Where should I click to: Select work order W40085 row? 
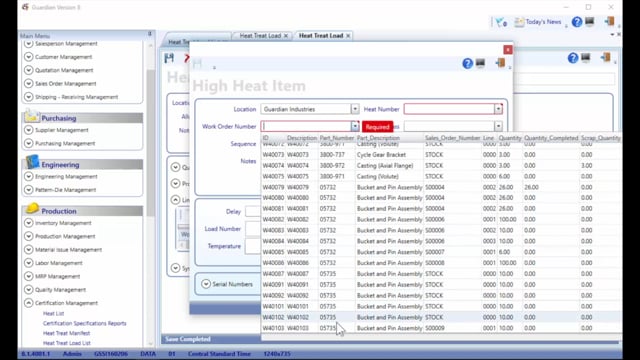441,252
